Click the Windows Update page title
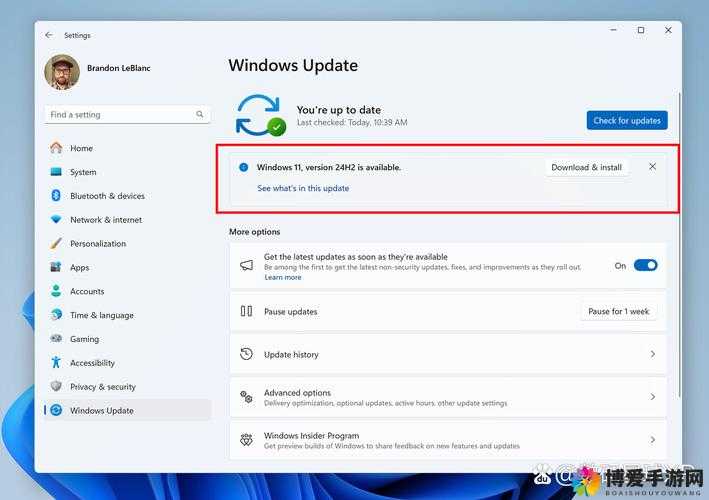 pyautogui.click(x=293, y=65)
